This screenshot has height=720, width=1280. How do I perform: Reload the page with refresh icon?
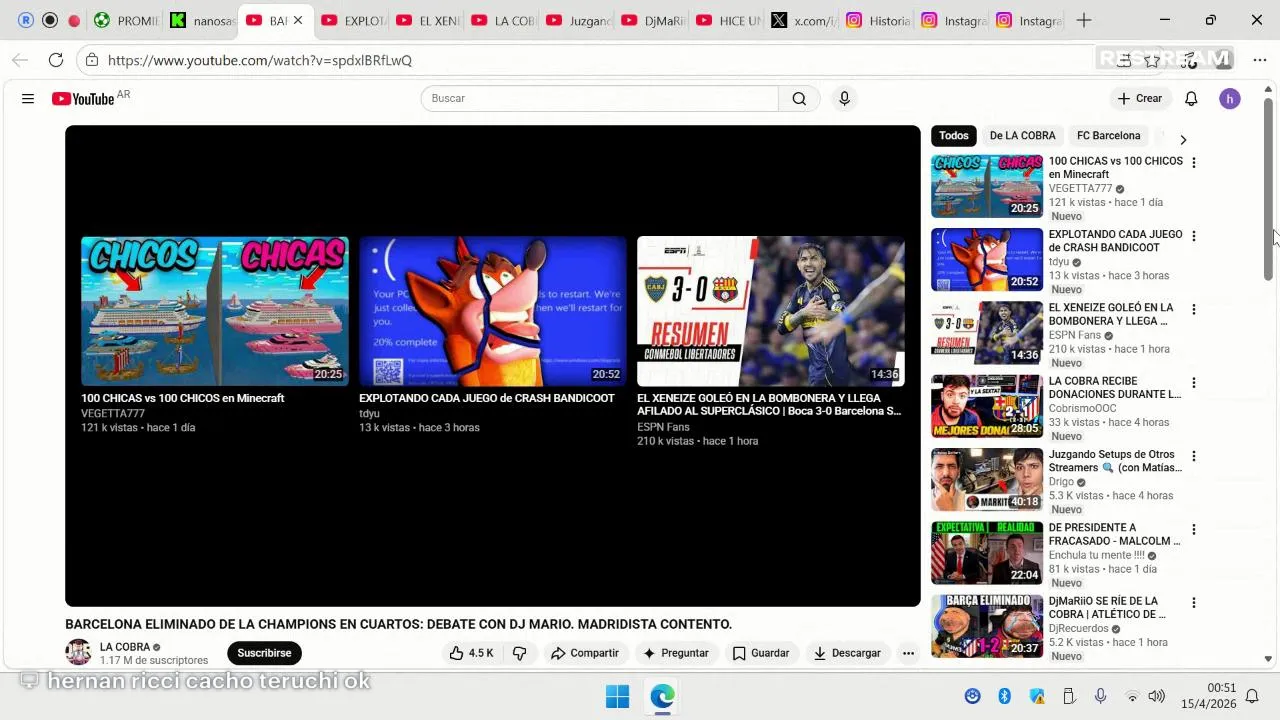coord(56,60)
